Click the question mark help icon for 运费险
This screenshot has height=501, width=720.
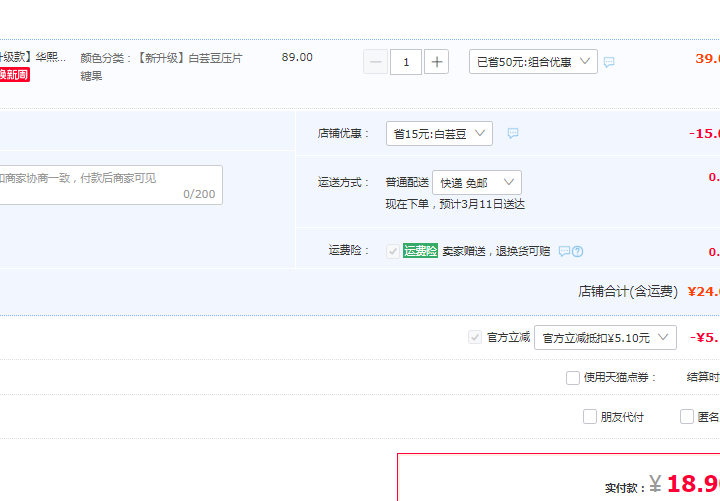[x=578, y=251]
